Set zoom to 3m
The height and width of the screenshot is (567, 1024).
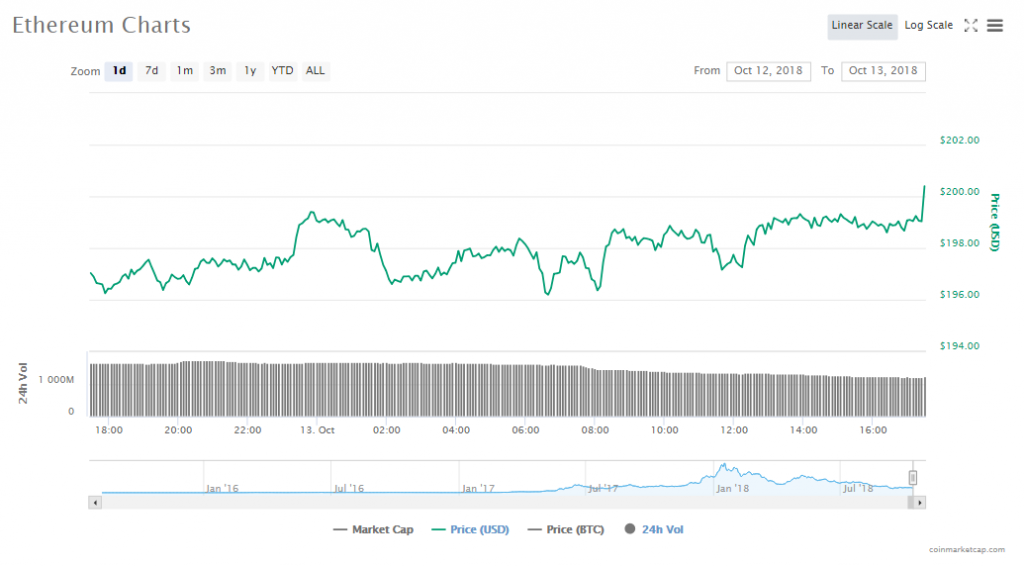(217, 71)
